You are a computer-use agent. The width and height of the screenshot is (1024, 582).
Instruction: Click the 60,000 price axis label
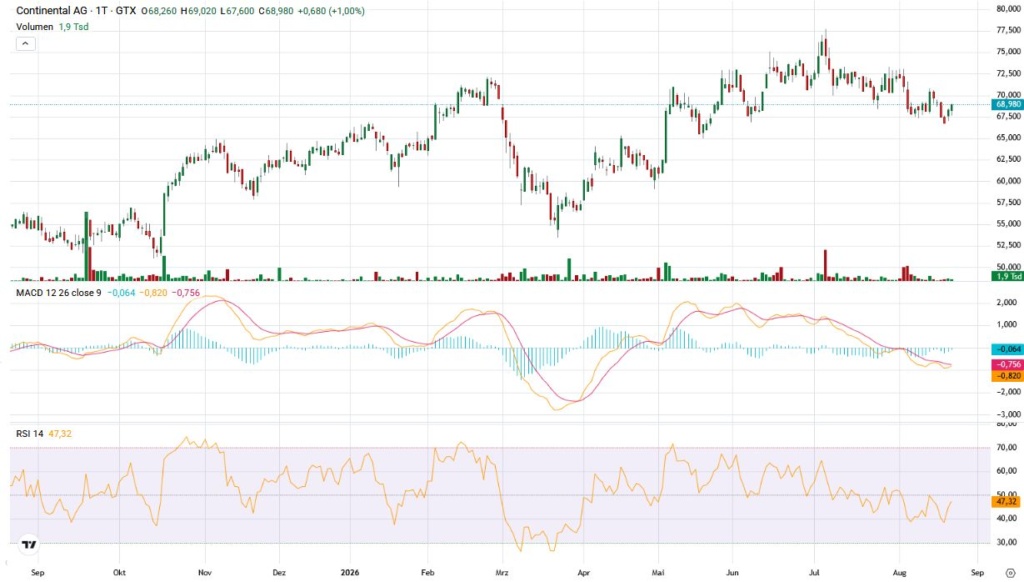click(1009, 181)
